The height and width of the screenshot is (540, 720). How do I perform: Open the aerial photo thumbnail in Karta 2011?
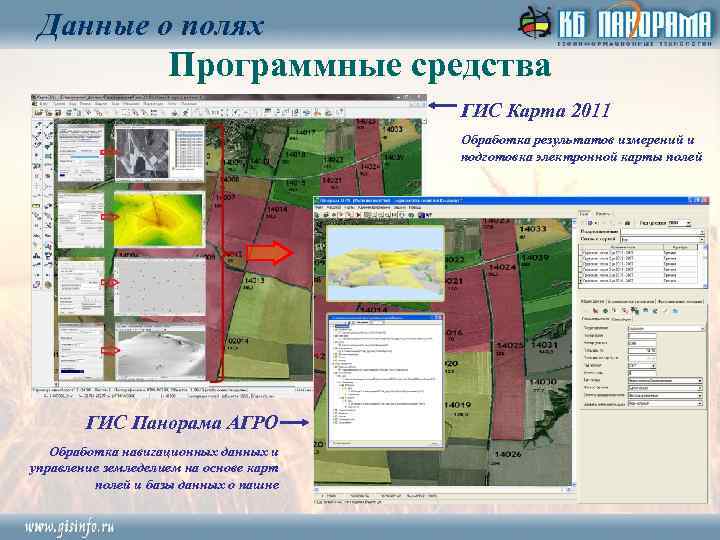(x=143, y=153)
